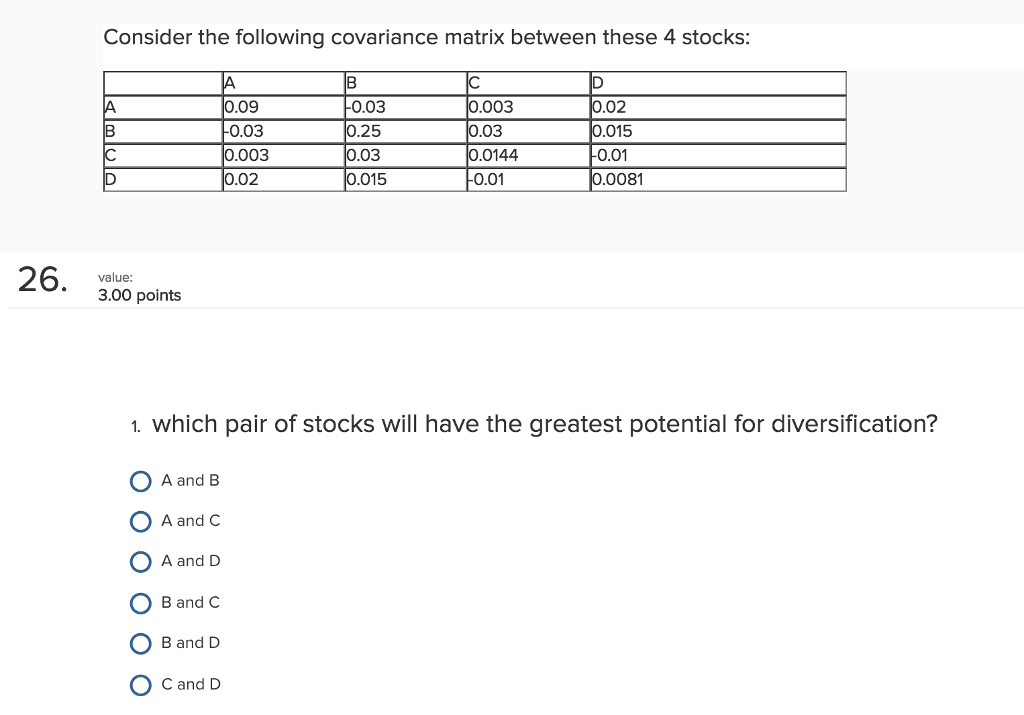Click the column header D in the table

tap(595, 83)
